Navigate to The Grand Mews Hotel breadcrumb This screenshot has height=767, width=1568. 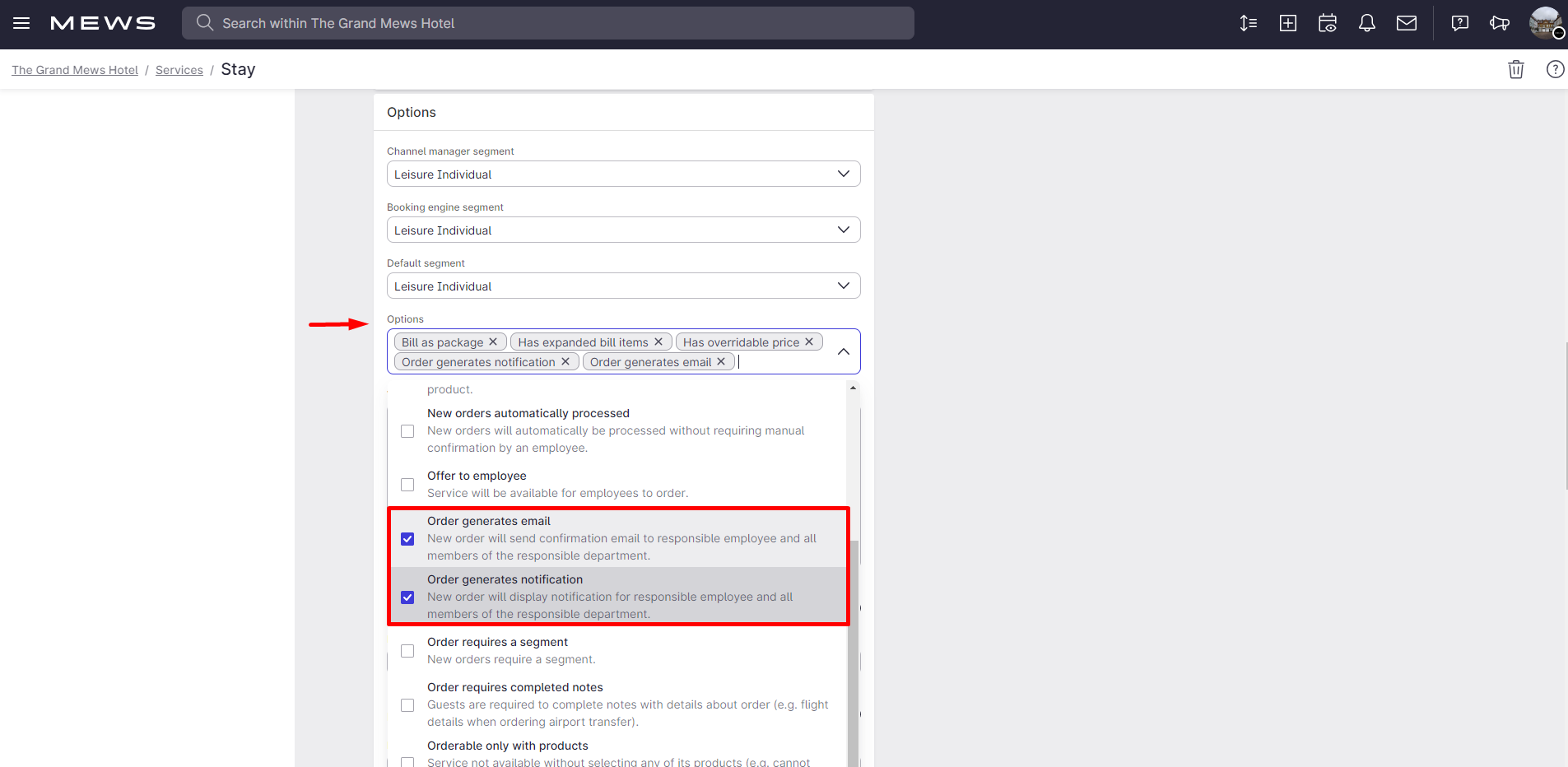pyautogui.click(x=74, y=69)
